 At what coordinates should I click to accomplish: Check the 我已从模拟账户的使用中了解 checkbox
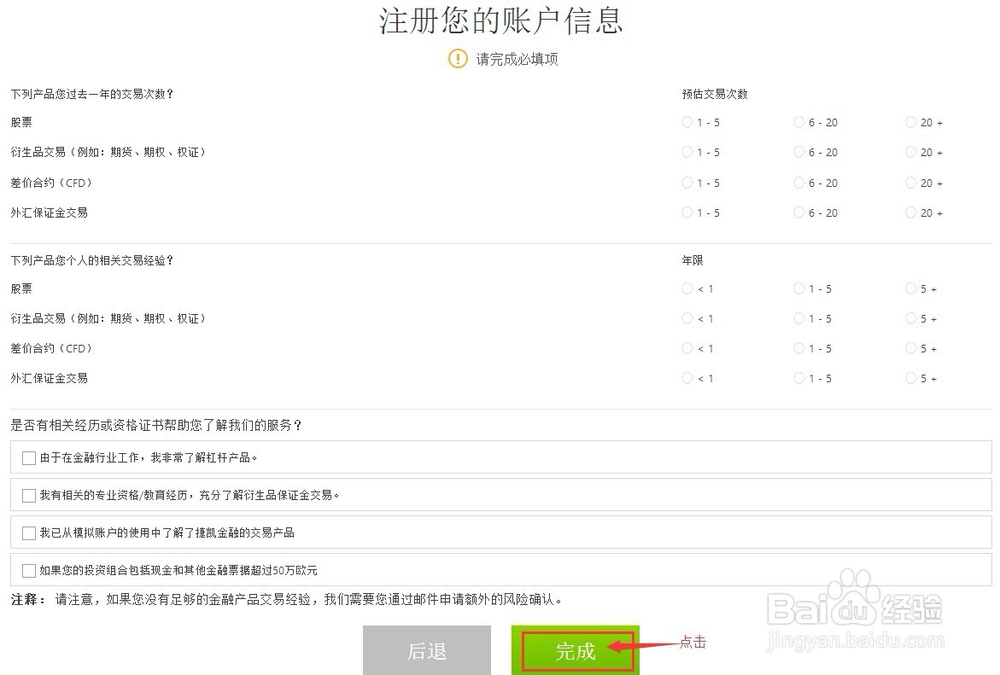pyautogui.click(x=29, y=533)
